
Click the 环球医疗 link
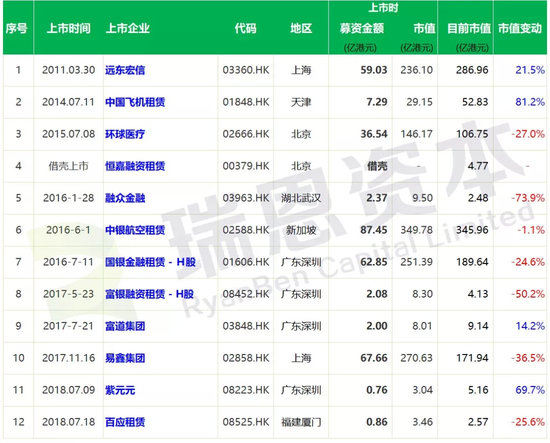pos(125,134)
